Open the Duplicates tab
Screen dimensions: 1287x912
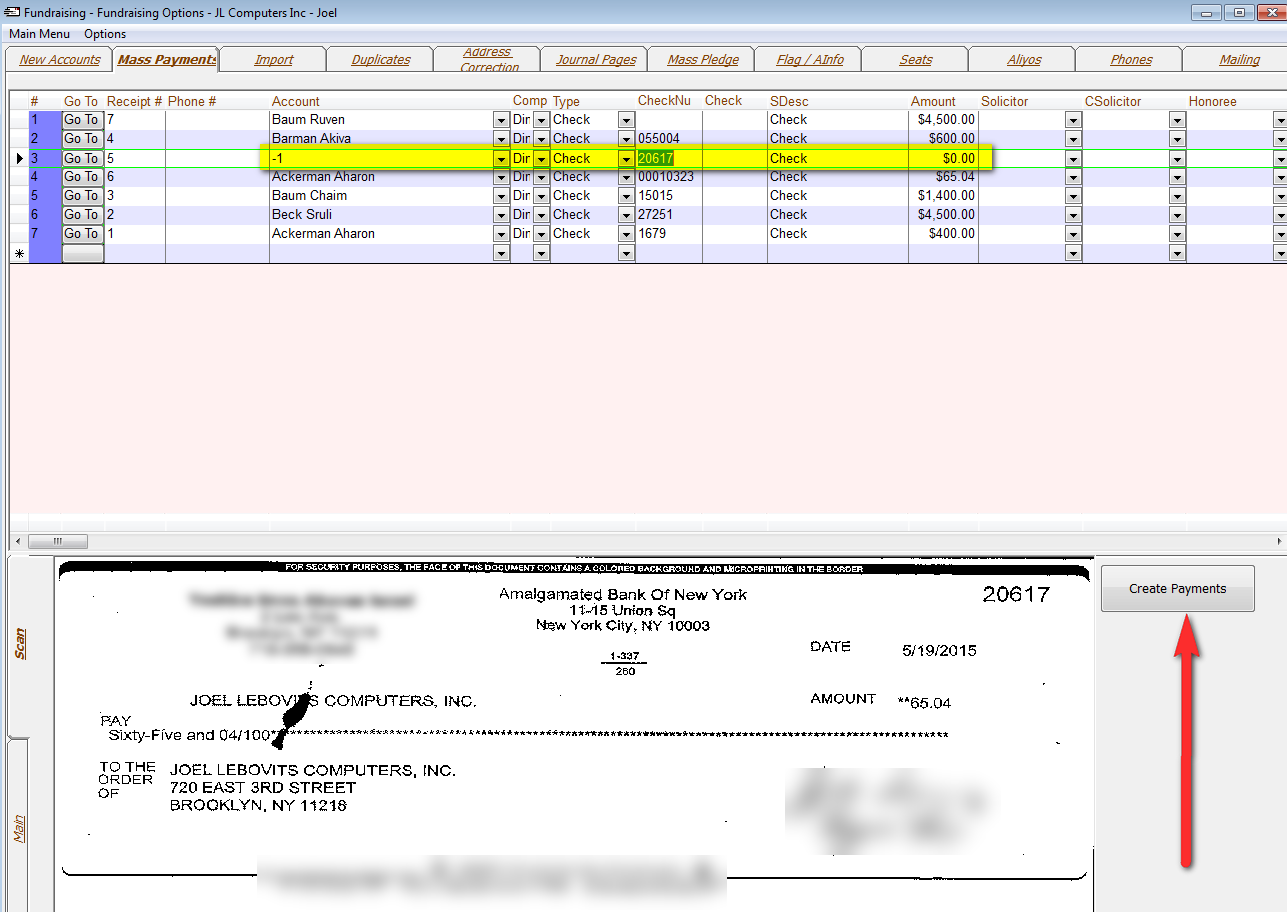coord(381,60)
